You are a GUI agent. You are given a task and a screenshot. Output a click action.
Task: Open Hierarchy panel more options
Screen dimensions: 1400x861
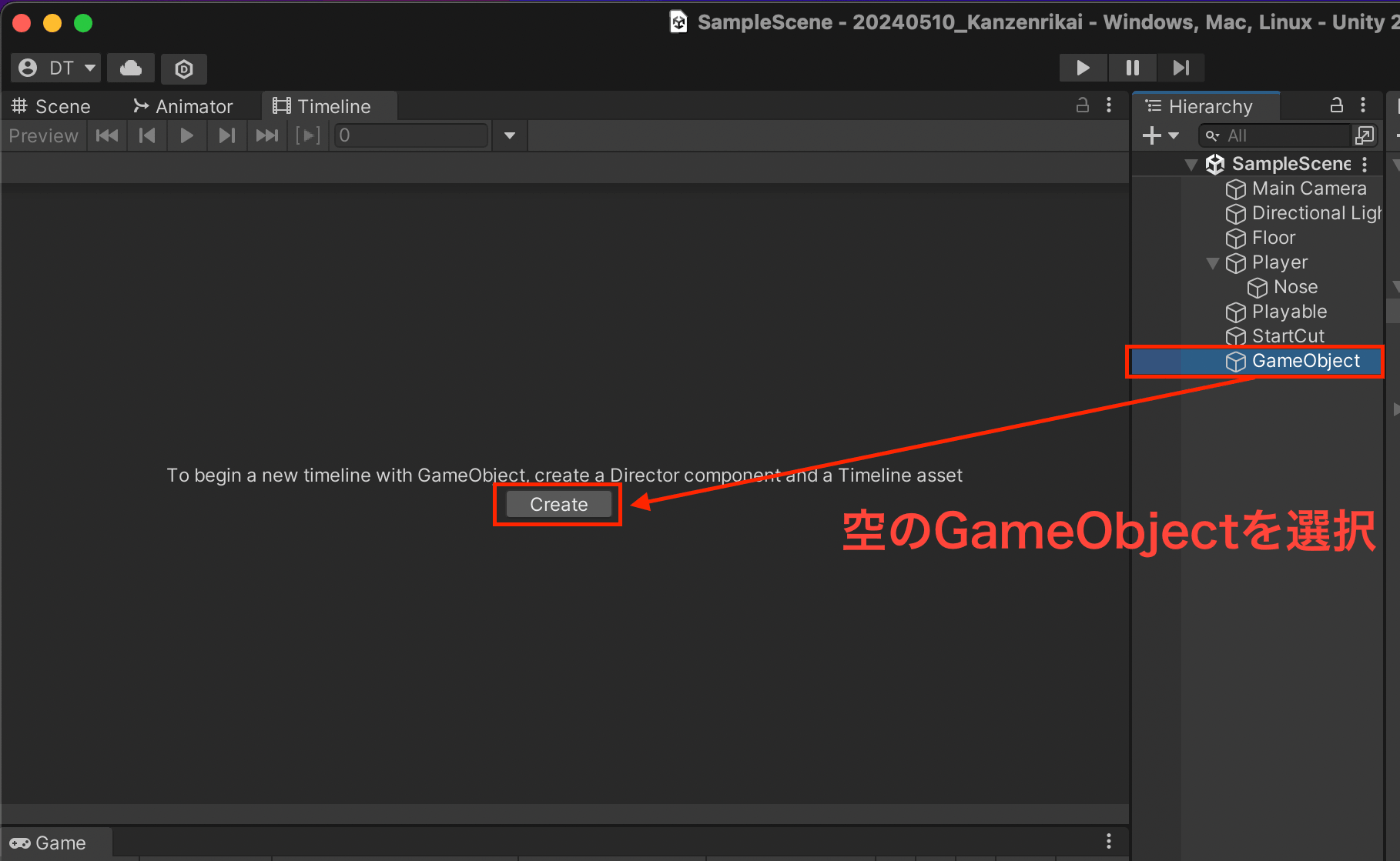pos(1364,105)
